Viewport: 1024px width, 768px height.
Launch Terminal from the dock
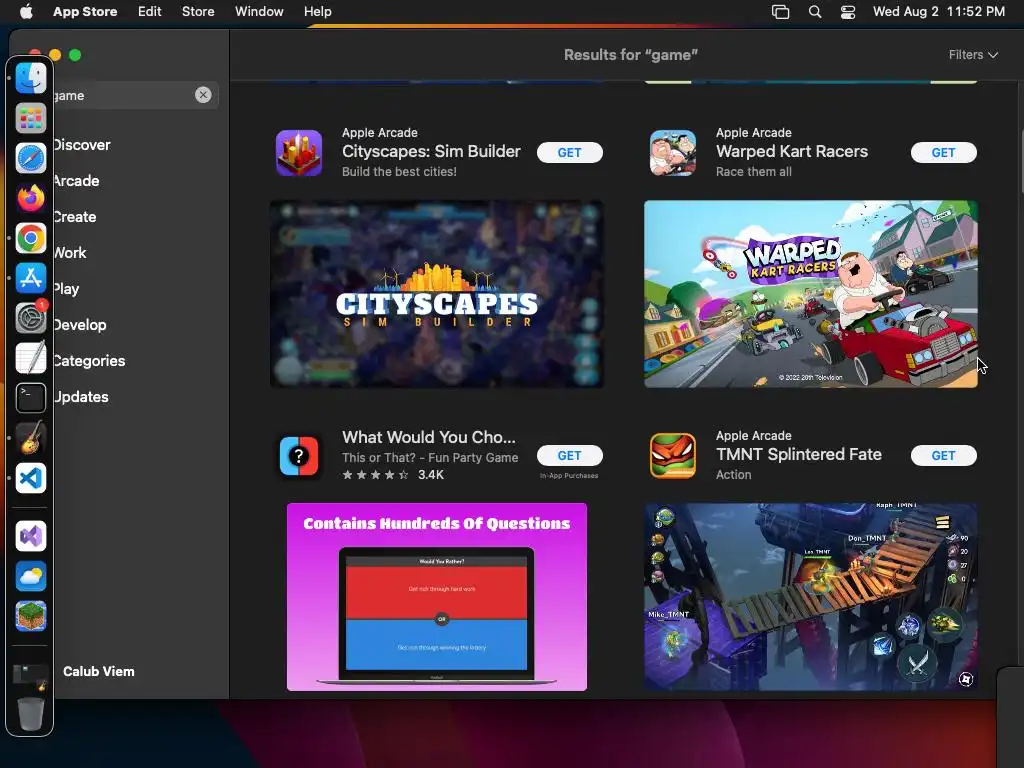point(31,398)
